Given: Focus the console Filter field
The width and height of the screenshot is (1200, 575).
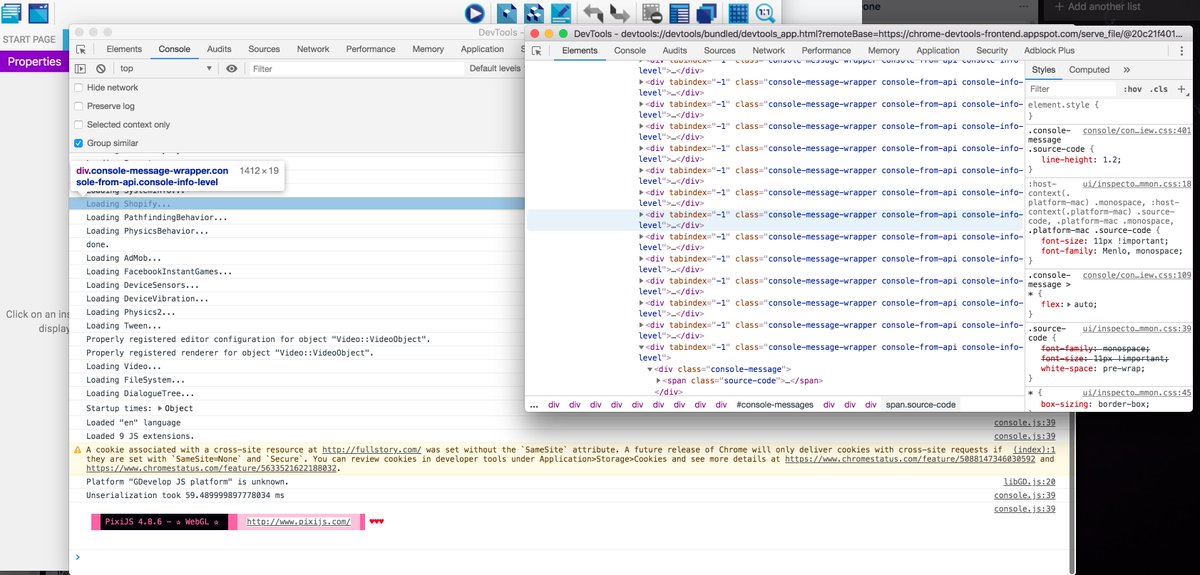Looking at the screenshot, I should click(355, 68).
